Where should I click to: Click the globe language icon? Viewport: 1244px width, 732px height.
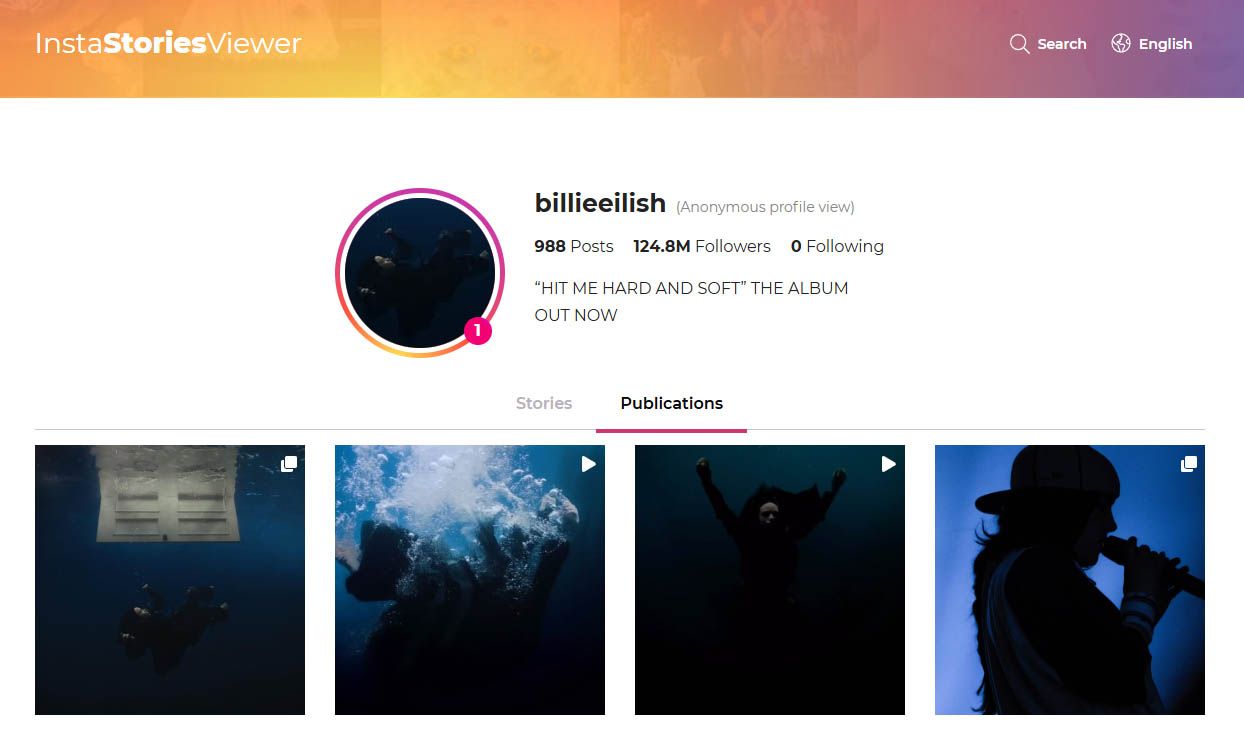[1120, 43]
